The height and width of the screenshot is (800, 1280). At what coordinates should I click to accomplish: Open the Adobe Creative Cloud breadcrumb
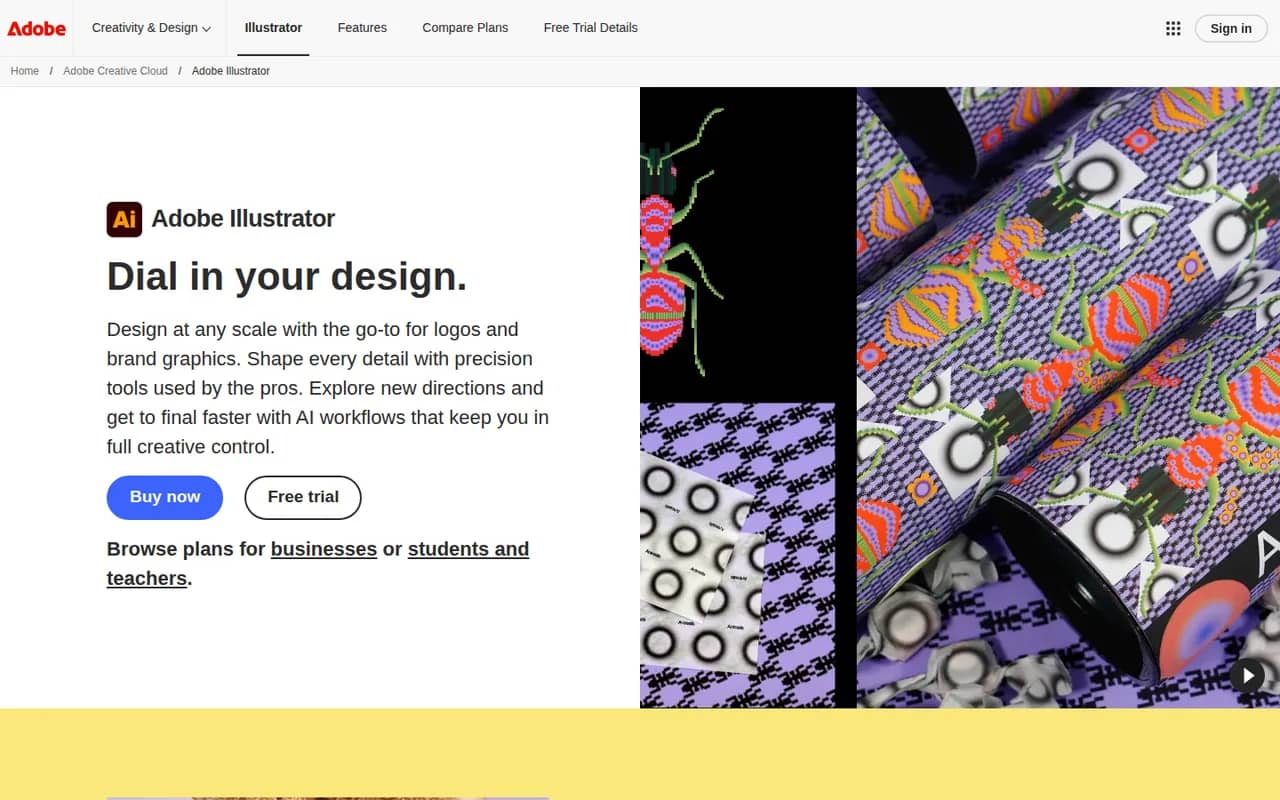(115, 71)
